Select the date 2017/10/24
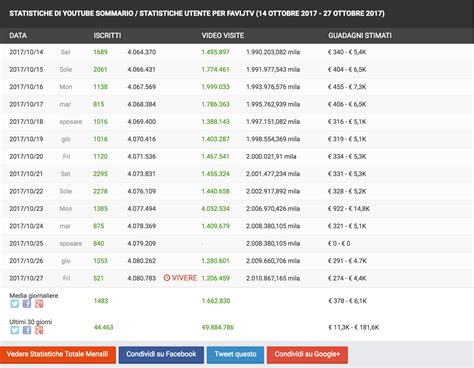The width and height of the screenshot is (474, 368). coord(26,226)
